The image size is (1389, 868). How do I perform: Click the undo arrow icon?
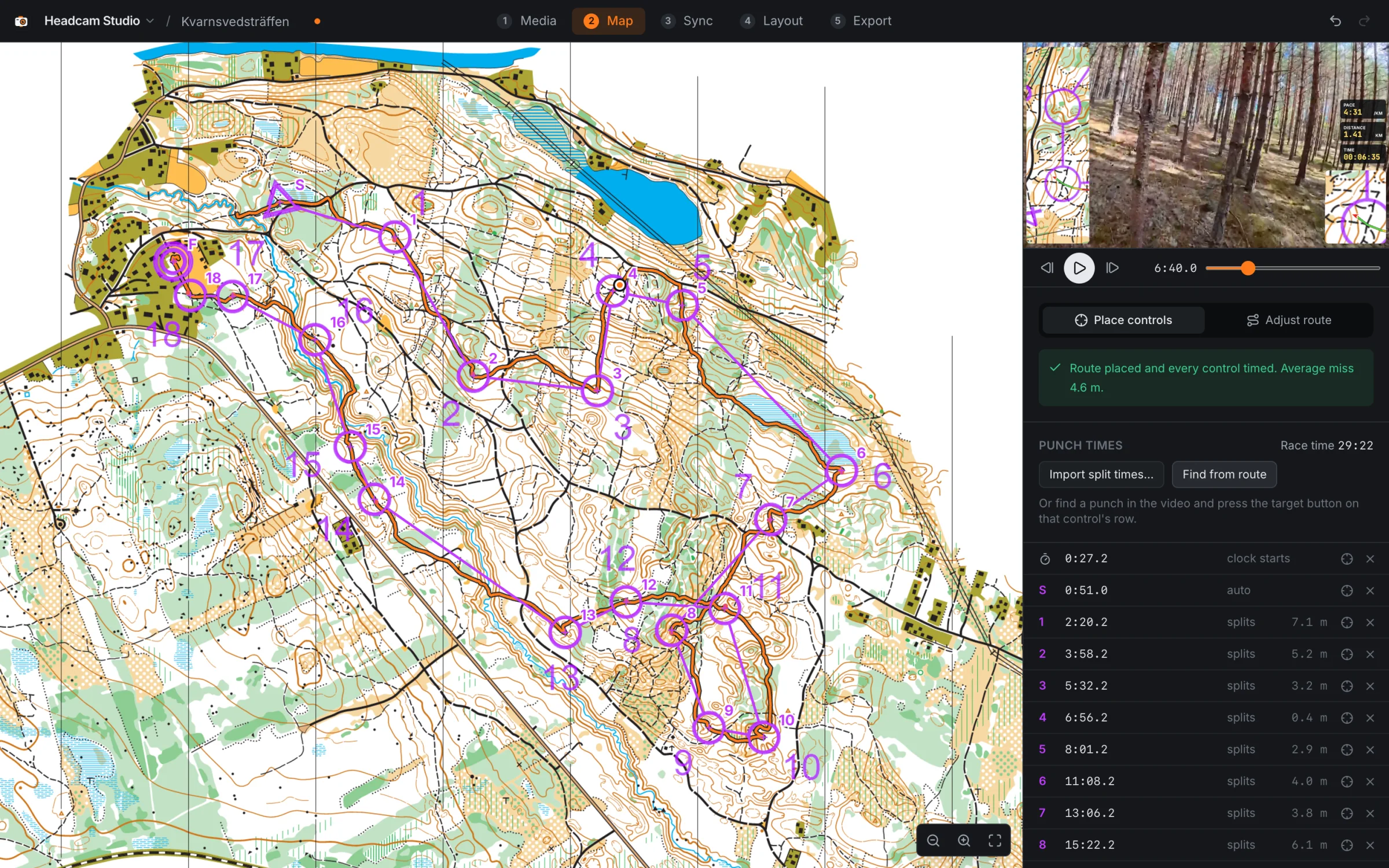point(1335,21)
